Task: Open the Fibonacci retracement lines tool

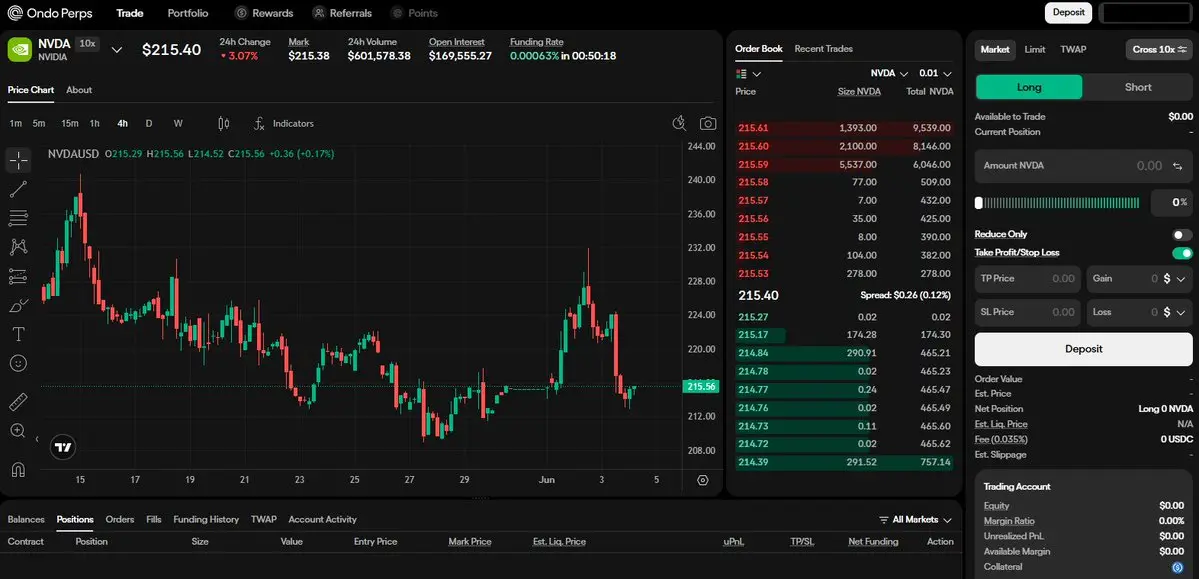Action: 18,218
